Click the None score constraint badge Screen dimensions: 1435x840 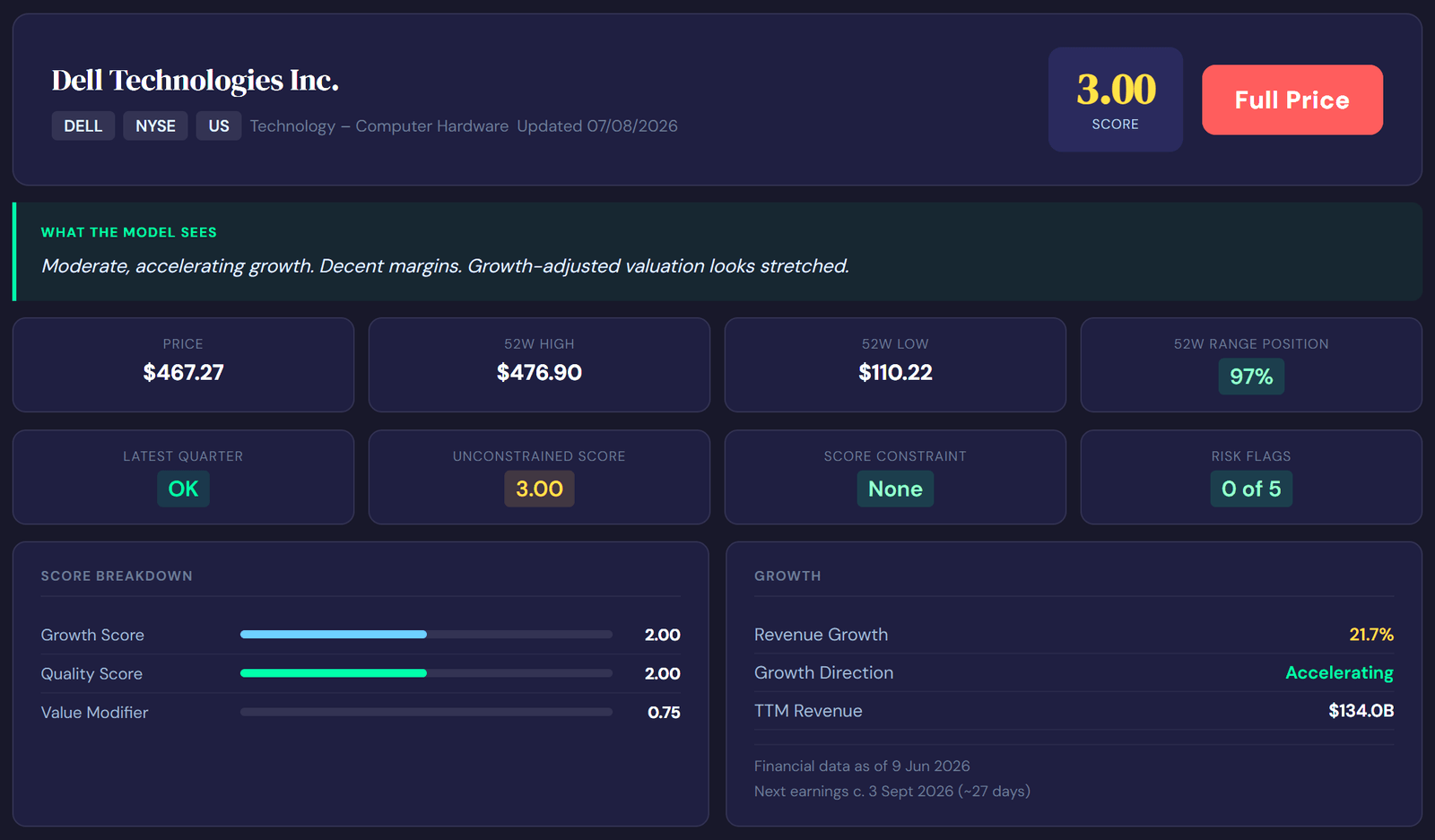[x=895, y=489]
